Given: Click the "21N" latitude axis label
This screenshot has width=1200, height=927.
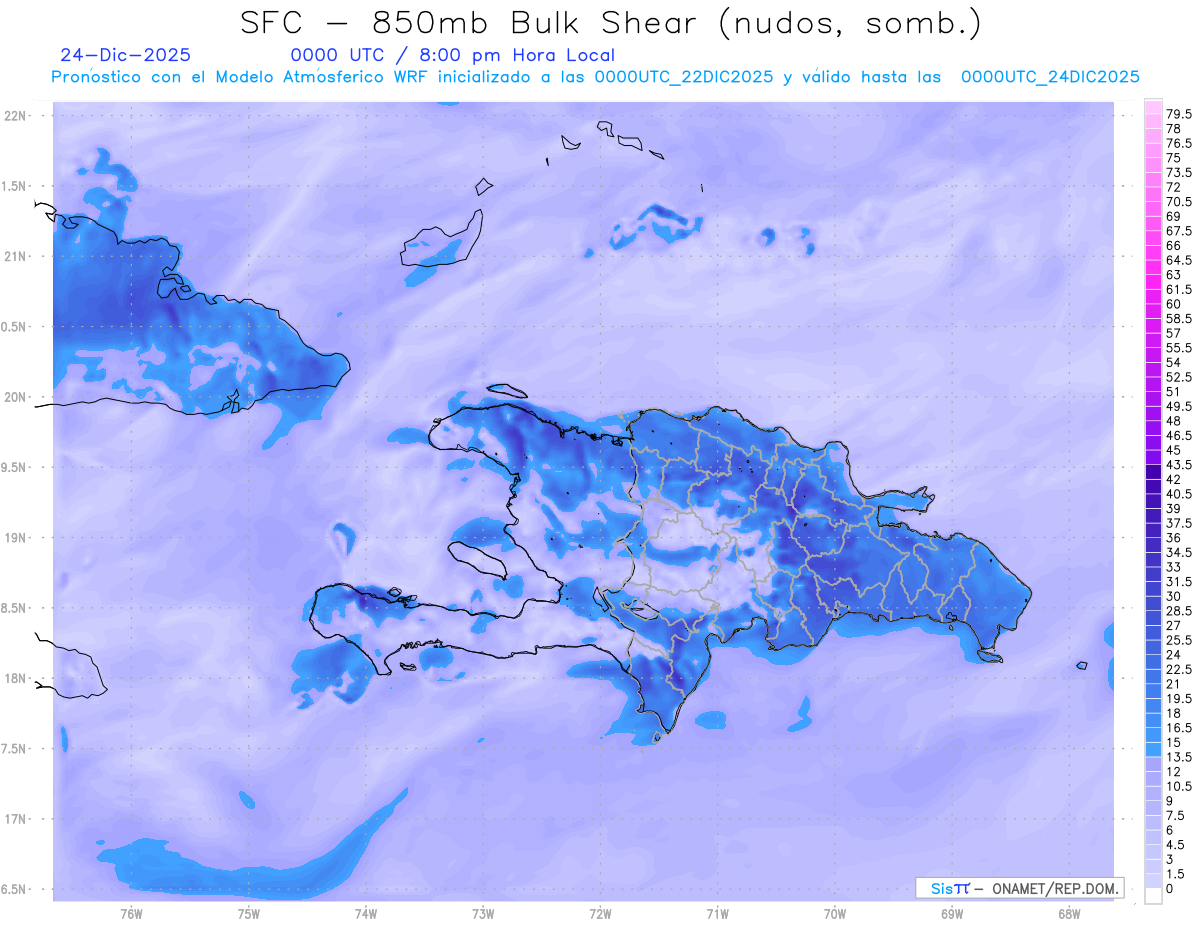Looking at the screenshot, I should [x=17, y=256].
